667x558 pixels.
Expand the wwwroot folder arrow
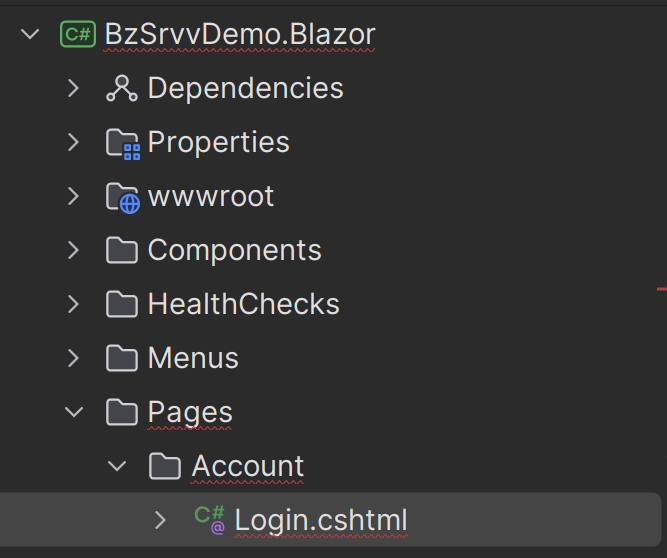click(73, 196)
